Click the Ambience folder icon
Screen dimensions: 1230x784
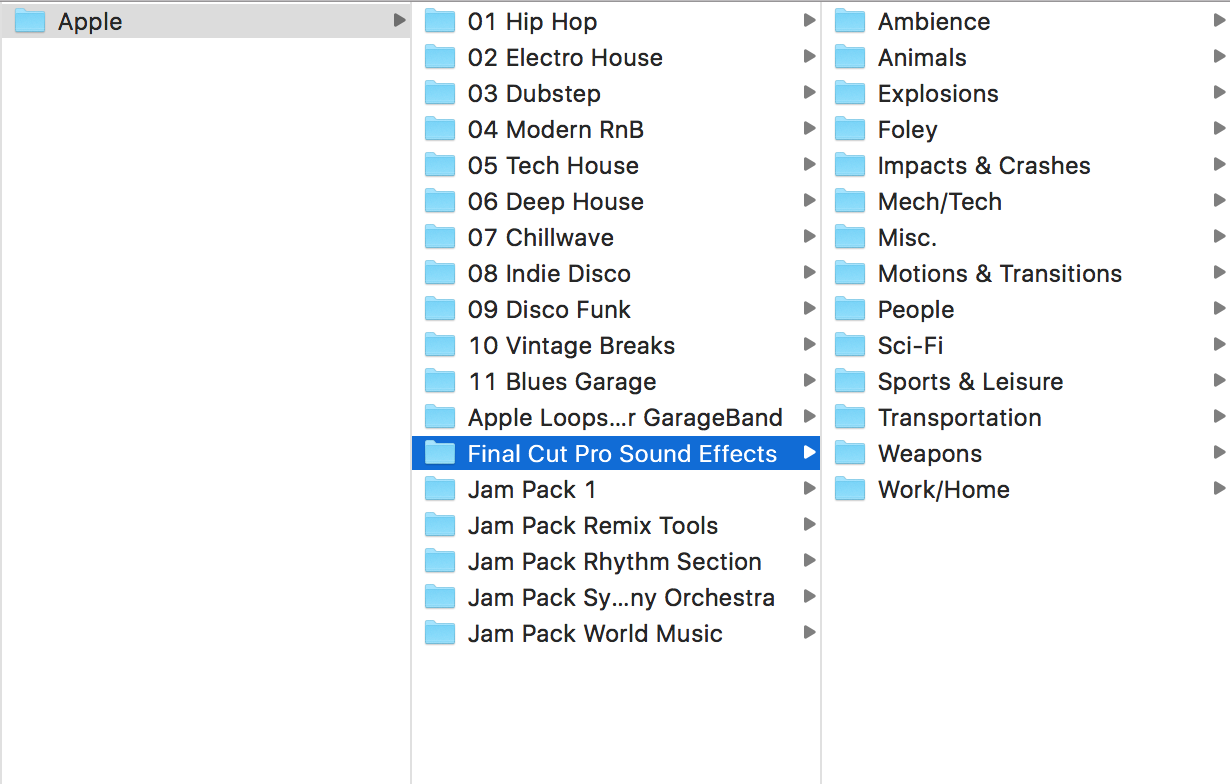[850, 21]
